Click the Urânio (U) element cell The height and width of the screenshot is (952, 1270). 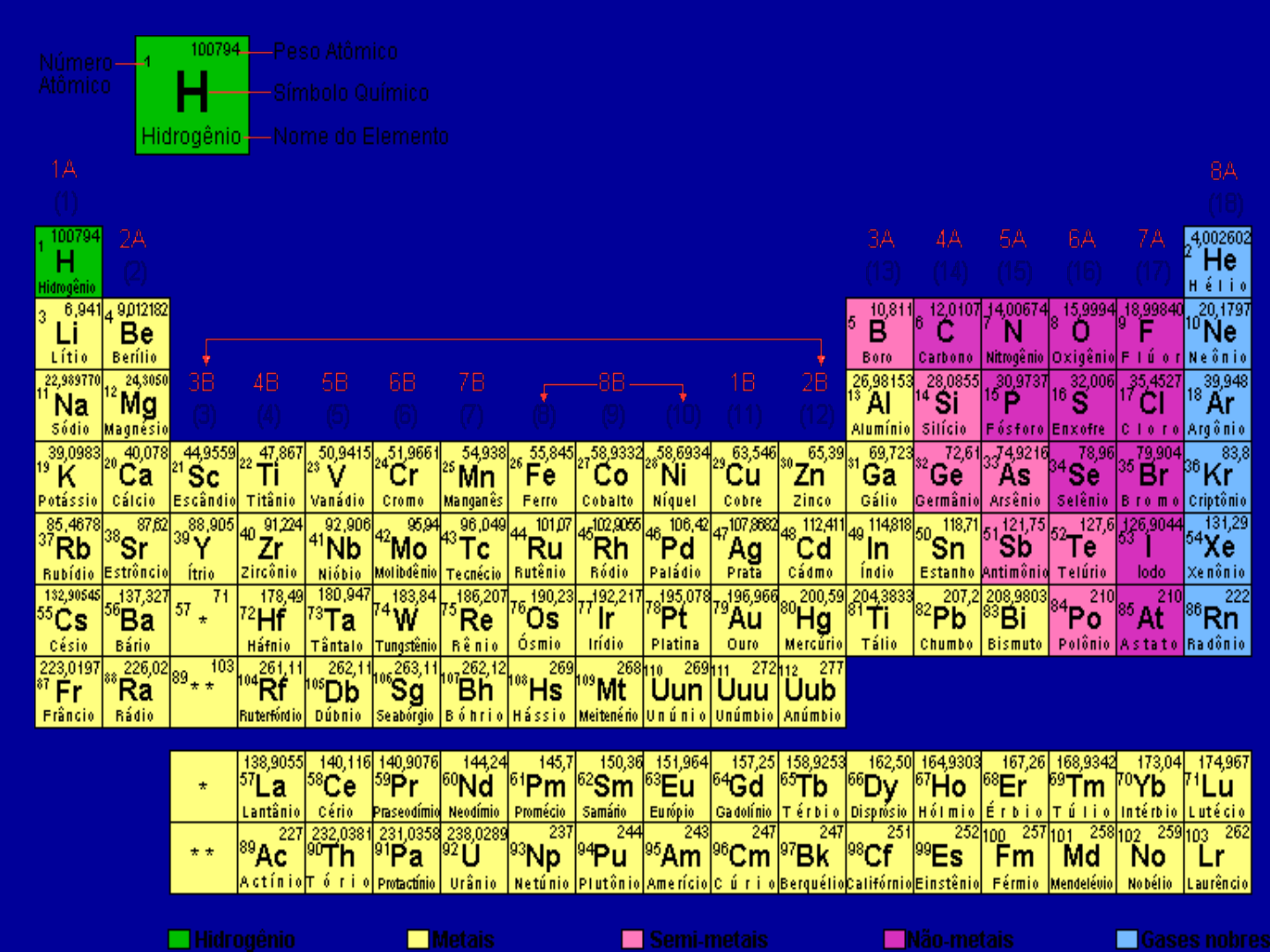coord(474,858)
